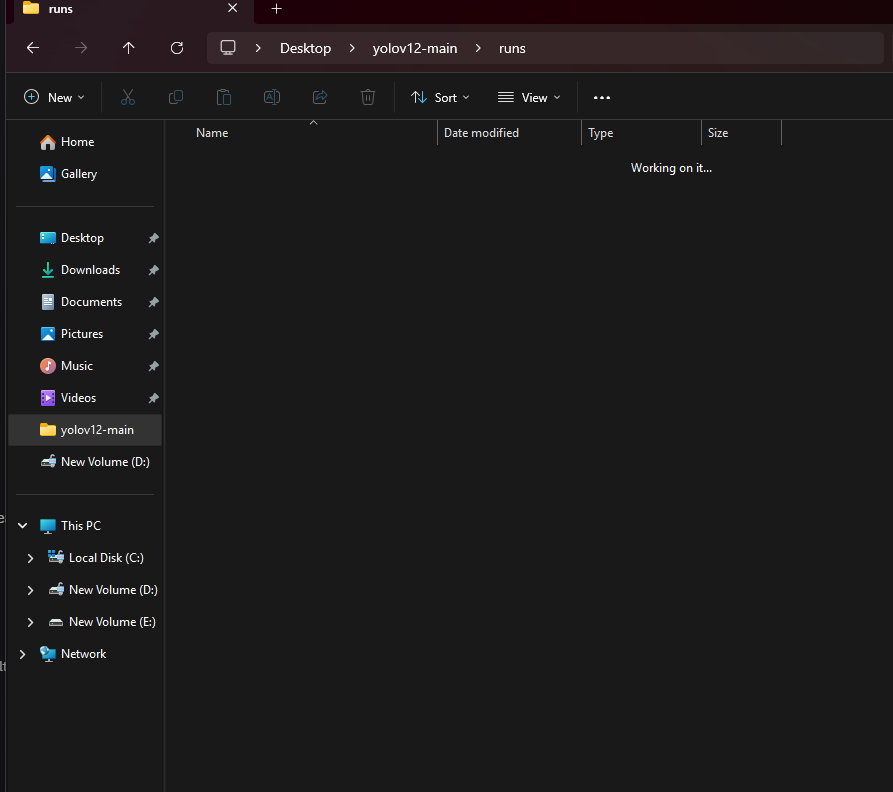The width and height of the screenshot is (893, 792).
Task: Click the chevron after yolov12-main breadcrumb
Action: pos(478,48)
